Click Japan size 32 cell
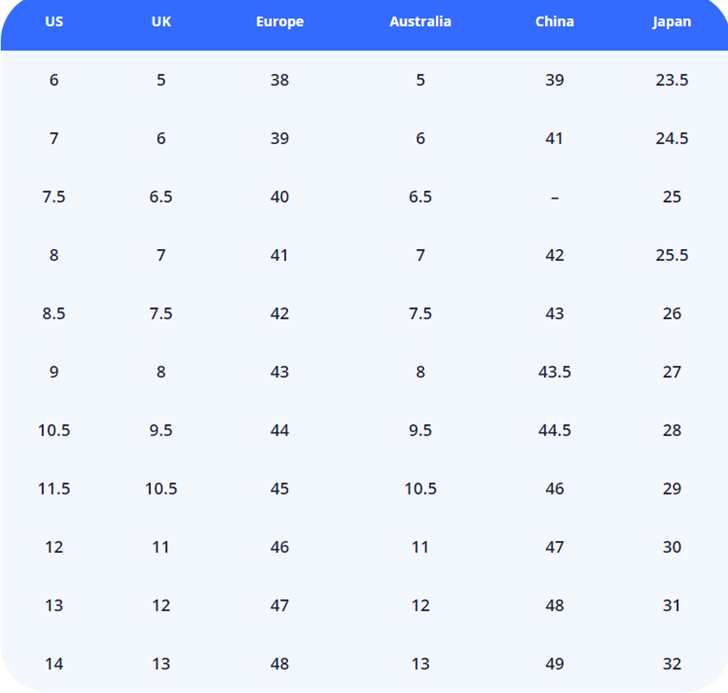 coord(671,664)
